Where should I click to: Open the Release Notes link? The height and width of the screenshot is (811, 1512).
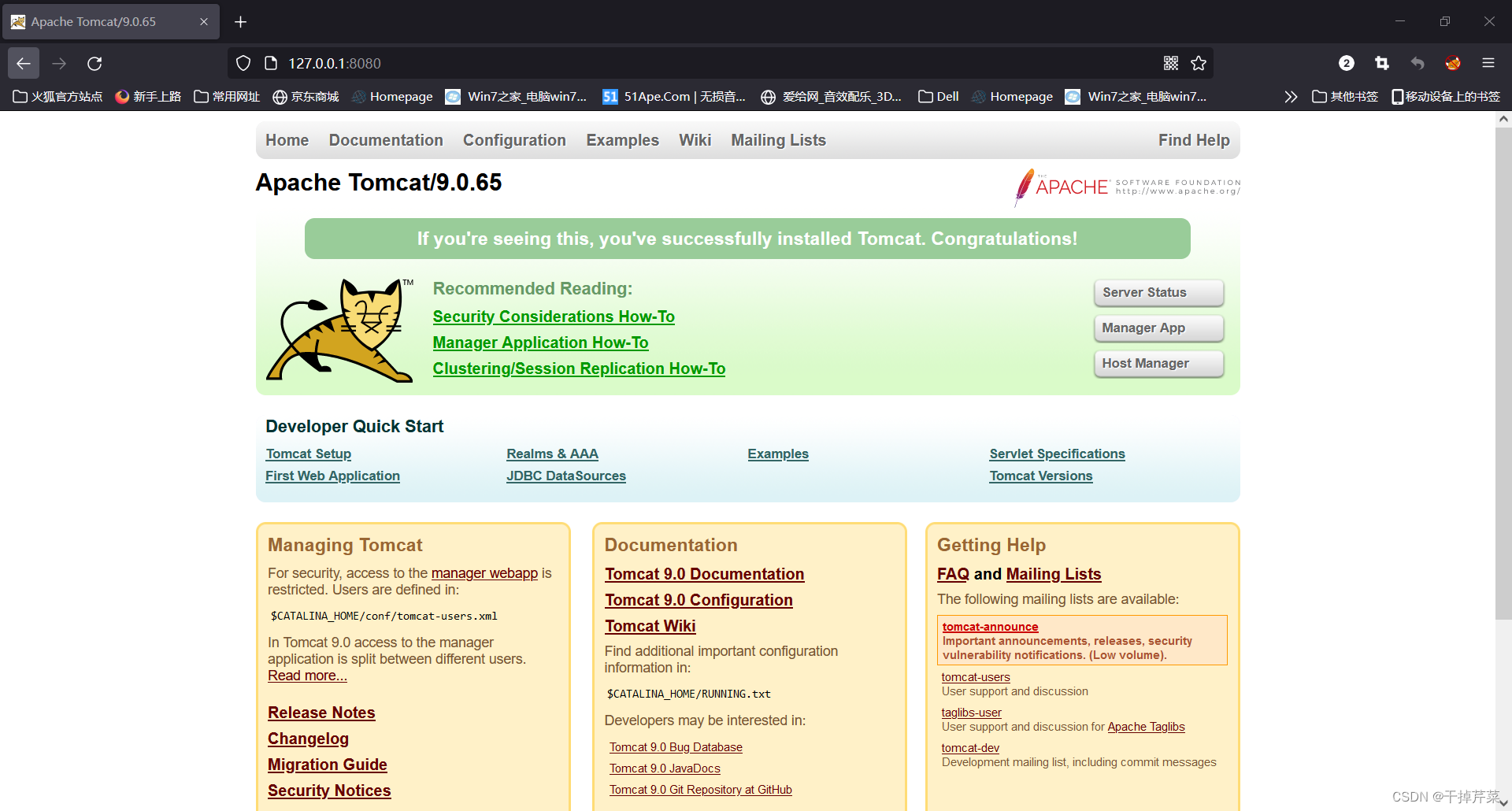tap(321, 713)
